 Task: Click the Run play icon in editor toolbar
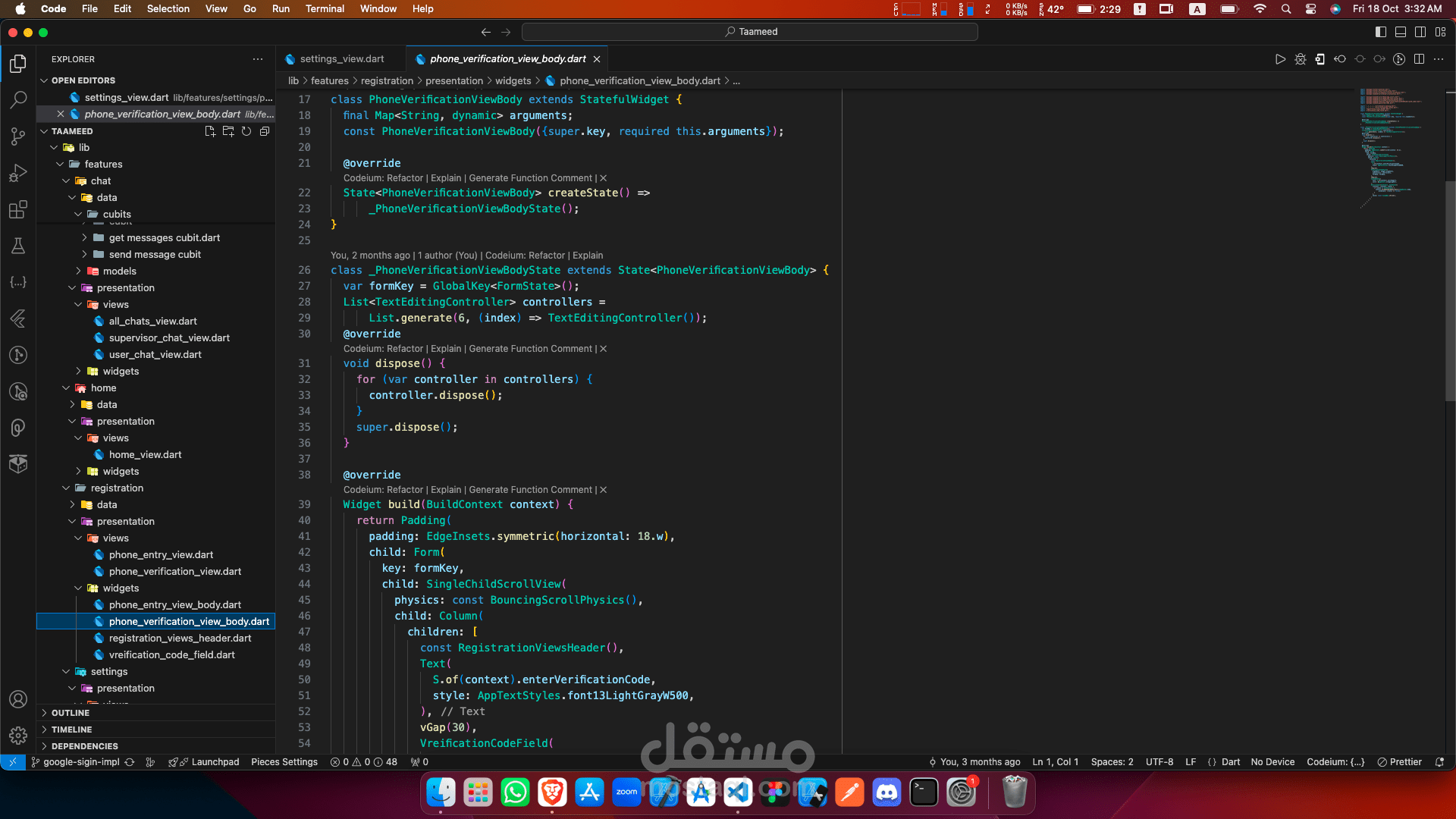(x=1280, y=59)
